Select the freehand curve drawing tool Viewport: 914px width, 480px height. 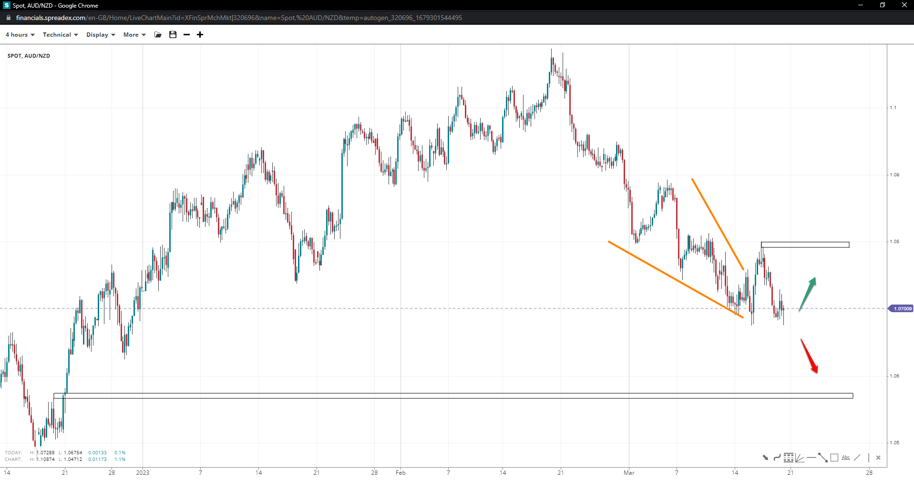(x=777, y=458)
